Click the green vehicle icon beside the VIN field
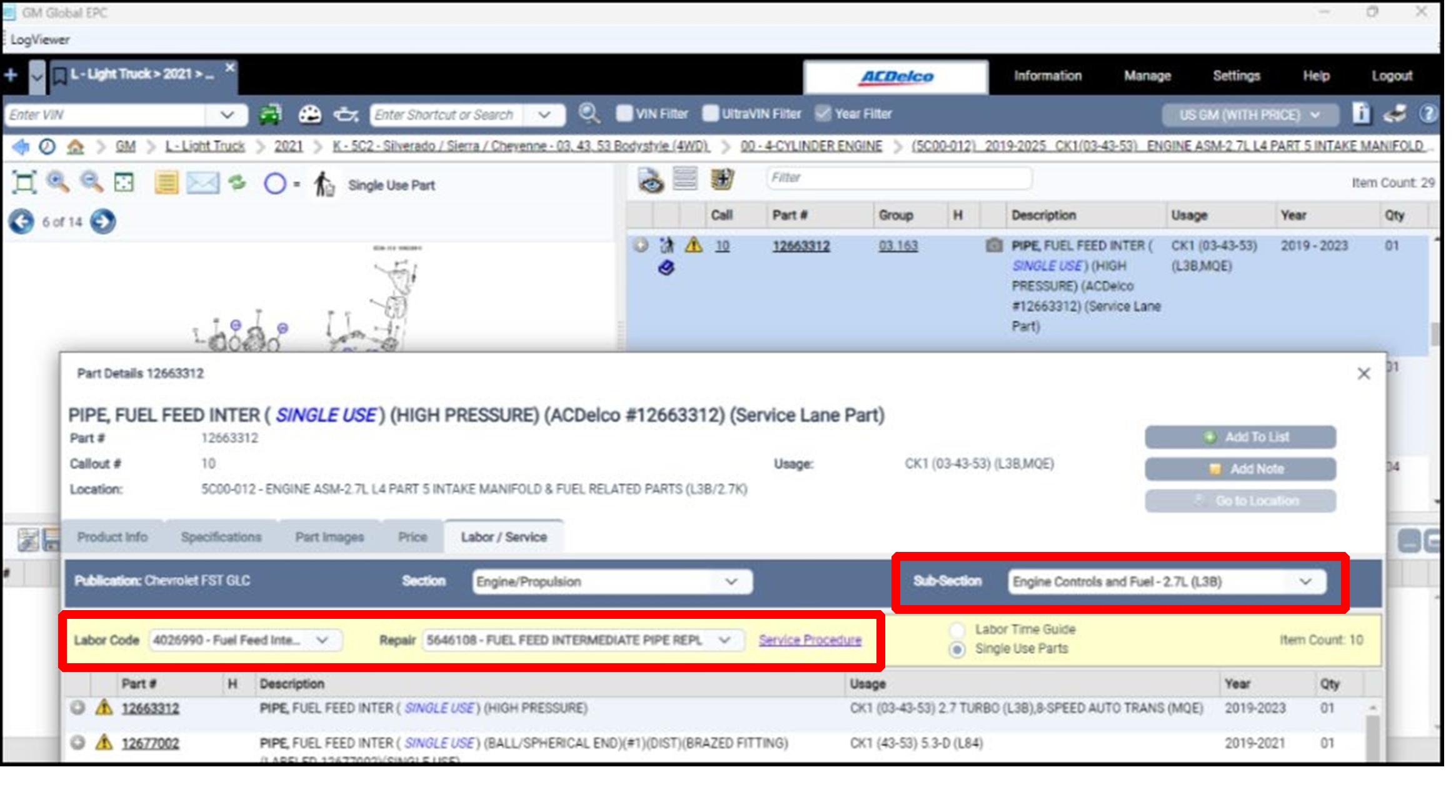 270,114
